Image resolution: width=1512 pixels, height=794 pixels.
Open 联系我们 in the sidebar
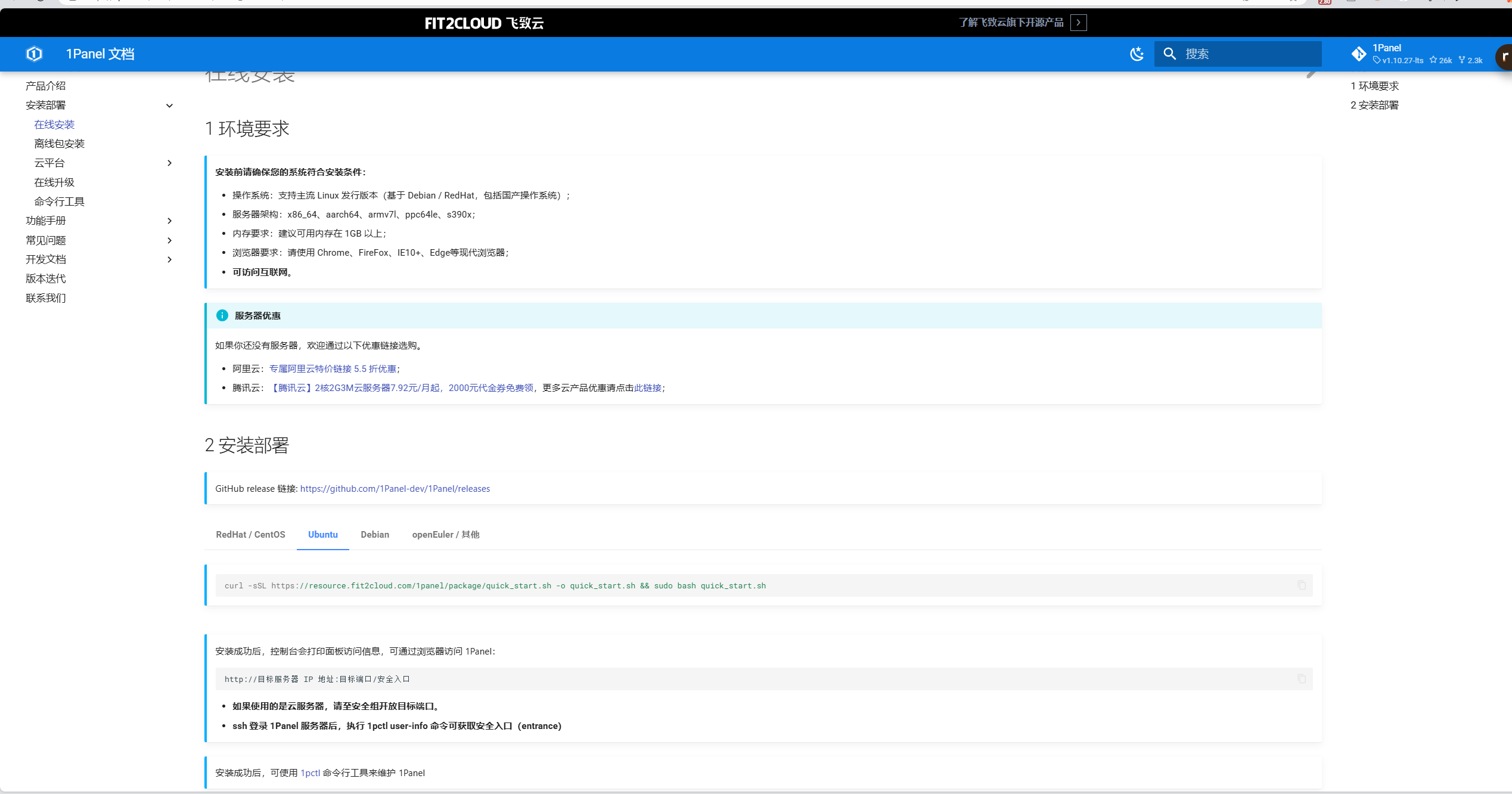pyautogui.click(x=46, y=298)
